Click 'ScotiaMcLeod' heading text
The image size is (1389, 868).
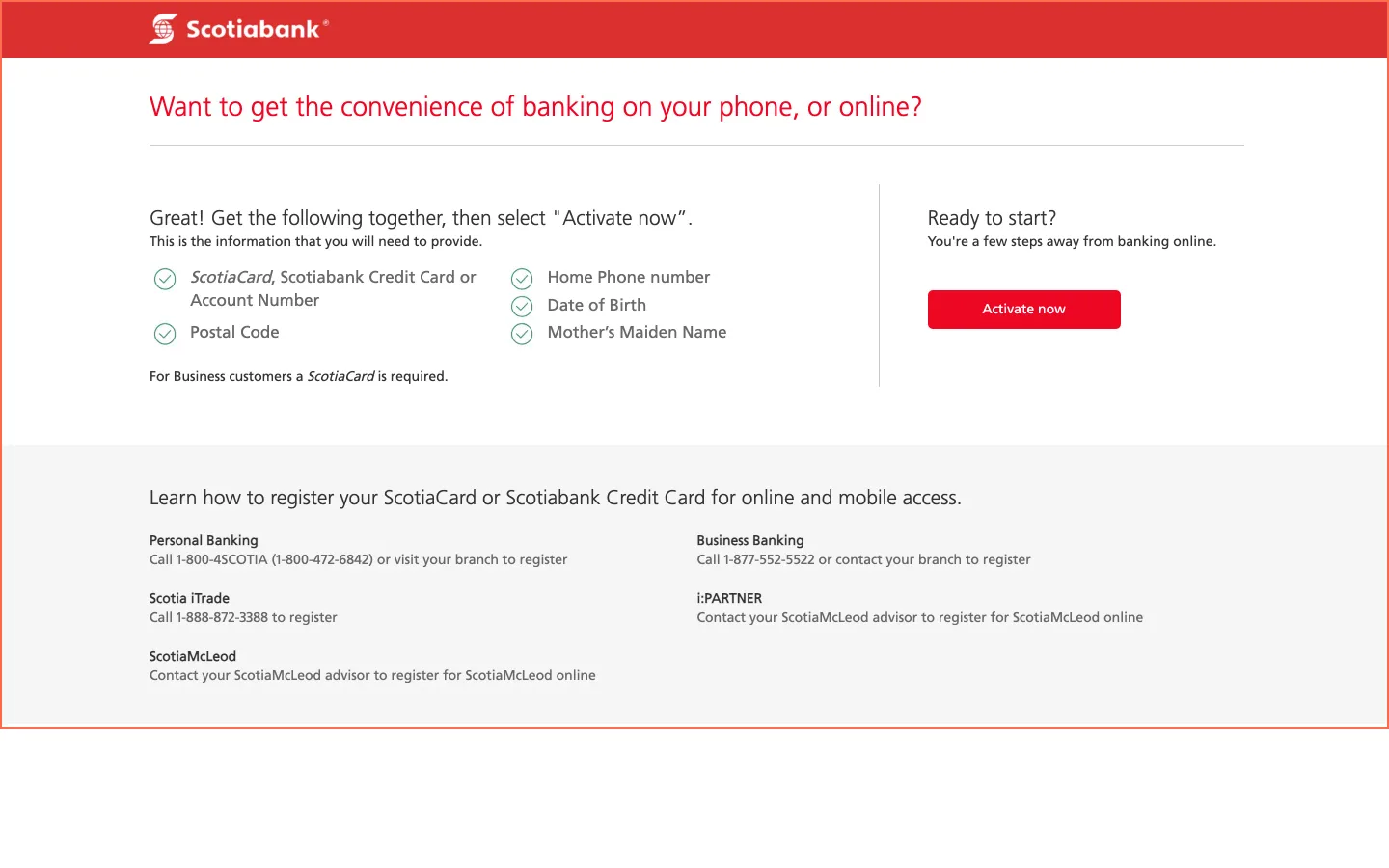point(193,656)
